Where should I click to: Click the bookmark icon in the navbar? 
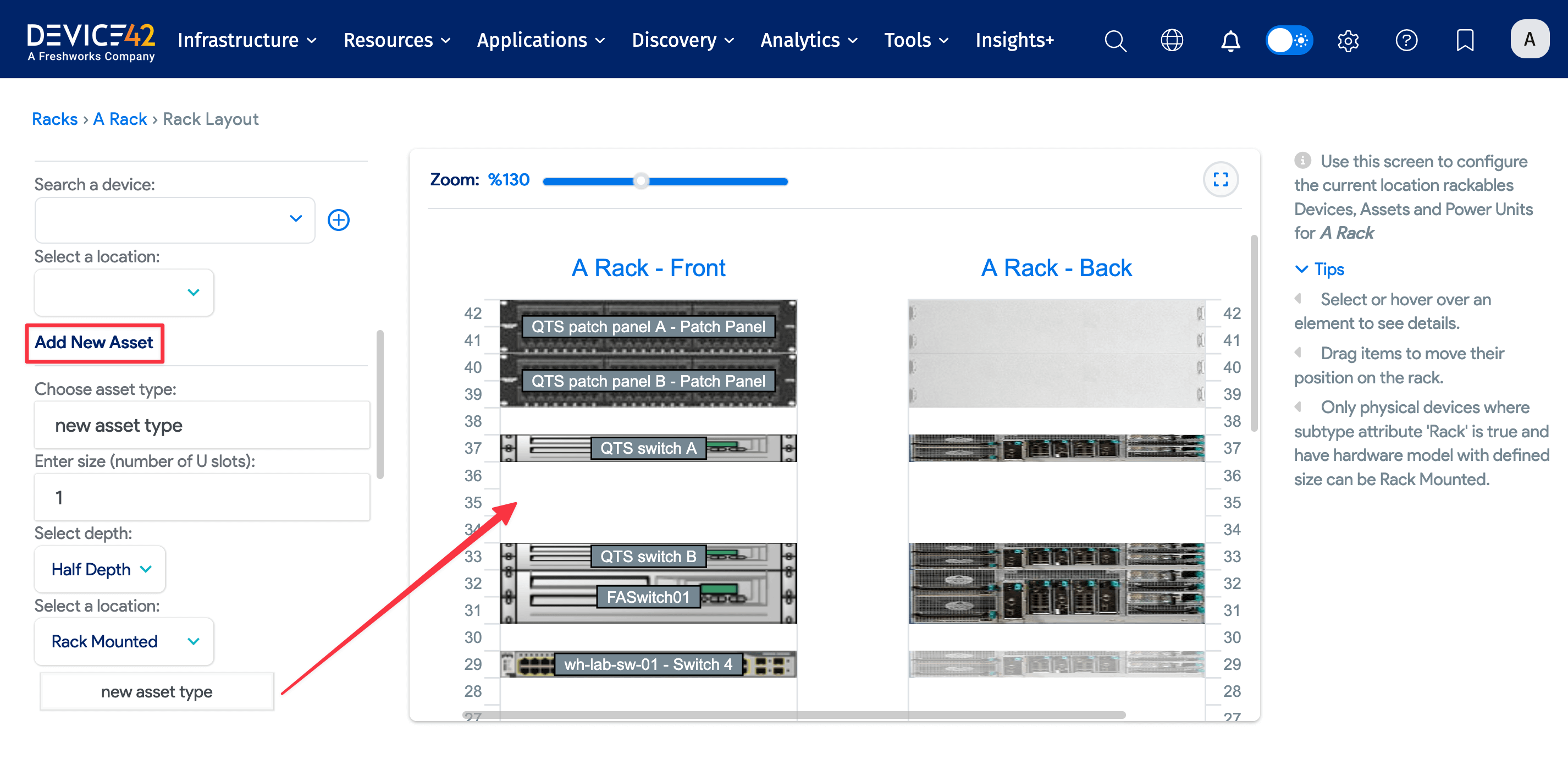click(x=1465, y=40)
